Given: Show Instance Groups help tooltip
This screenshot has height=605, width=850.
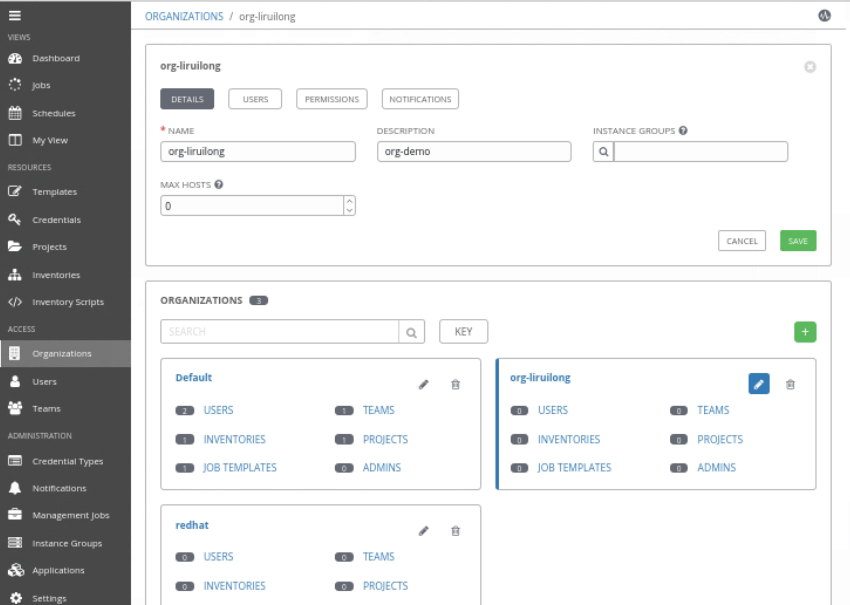Looking at the screenshot, I should (x=683, y=131).
